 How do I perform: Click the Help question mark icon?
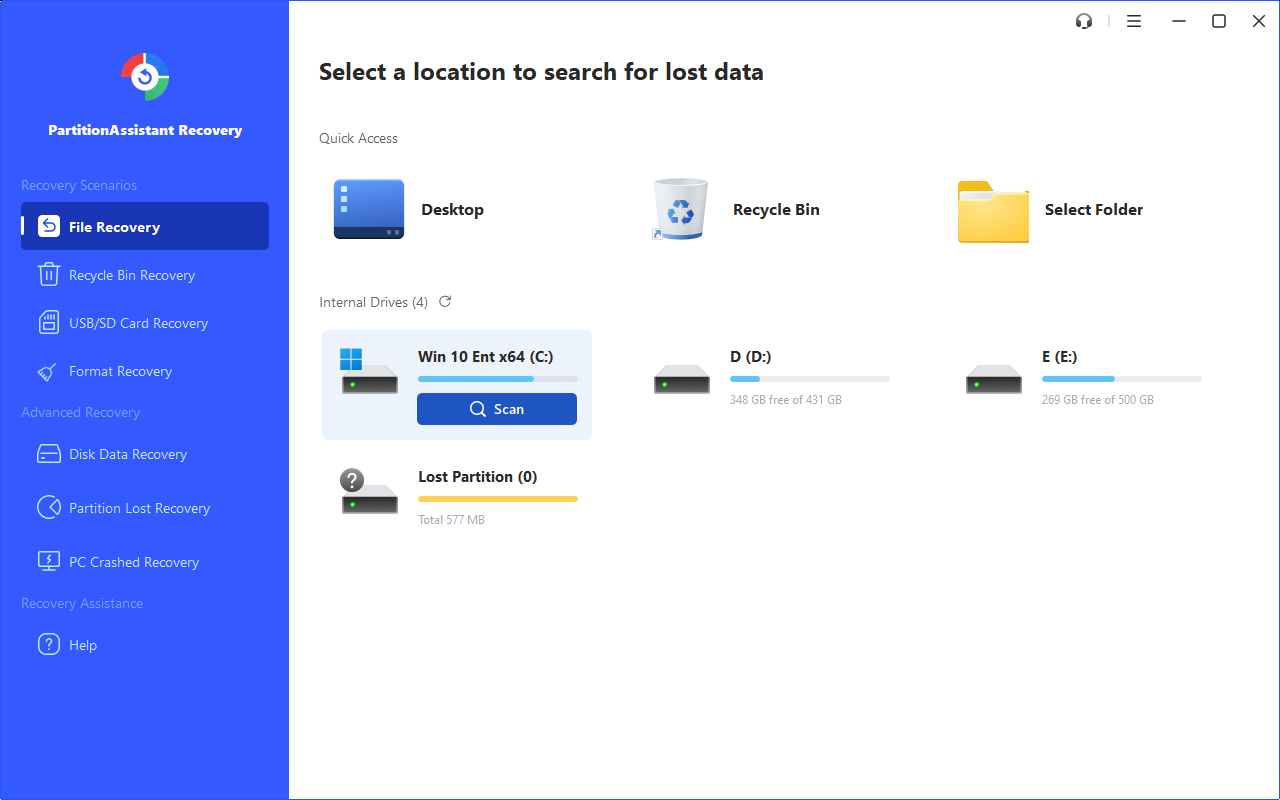click(x=49, y=645)
